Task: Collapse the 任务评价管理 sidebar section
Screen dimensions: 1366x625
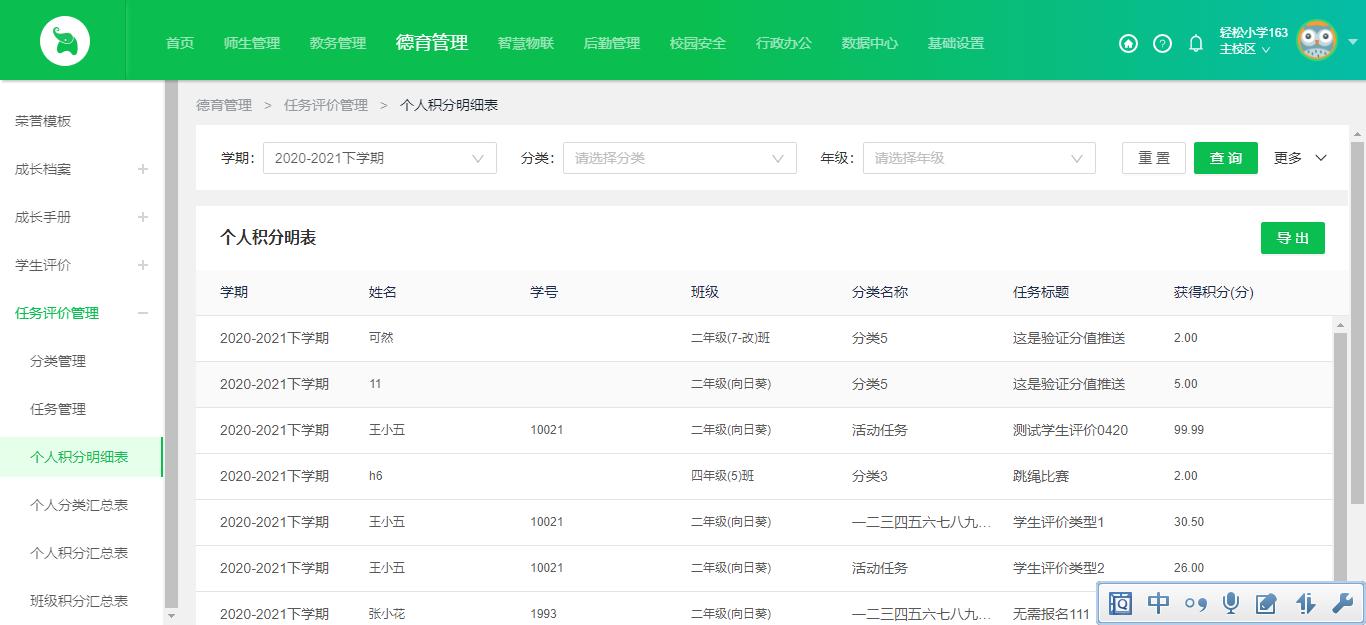Action: [142, 313]
